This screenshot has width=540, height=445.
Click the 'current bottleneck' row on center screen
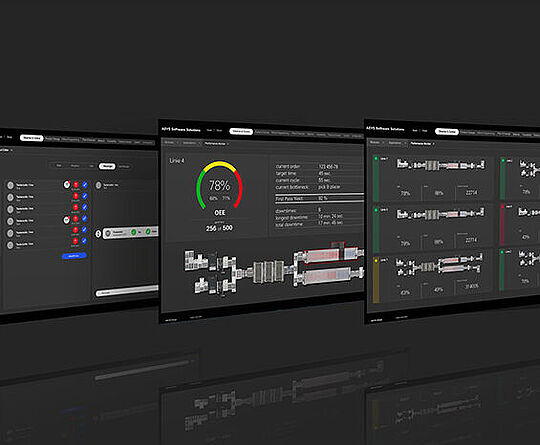pyautogui.click(x=319, y=187)
